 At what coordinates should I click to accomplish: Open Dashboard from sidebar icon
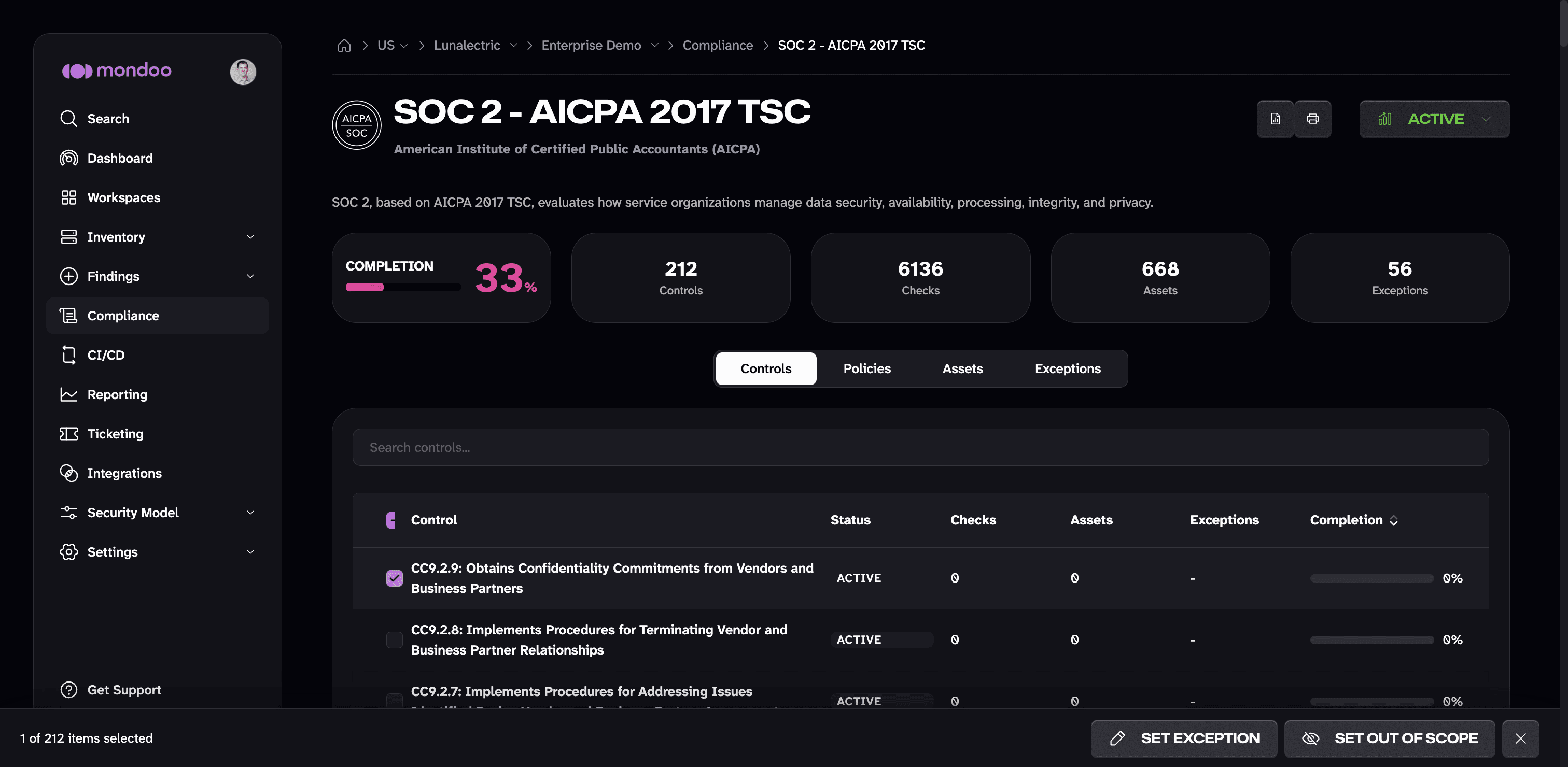pos(69,158)
